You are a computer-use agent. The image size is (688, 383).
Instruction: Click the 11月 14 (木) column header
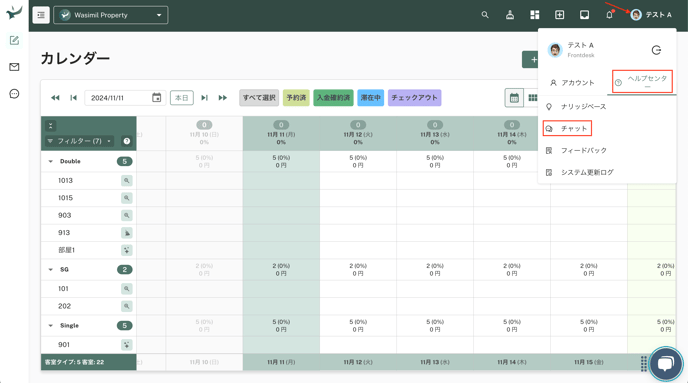pyautogui.click(x=512, y=134)
